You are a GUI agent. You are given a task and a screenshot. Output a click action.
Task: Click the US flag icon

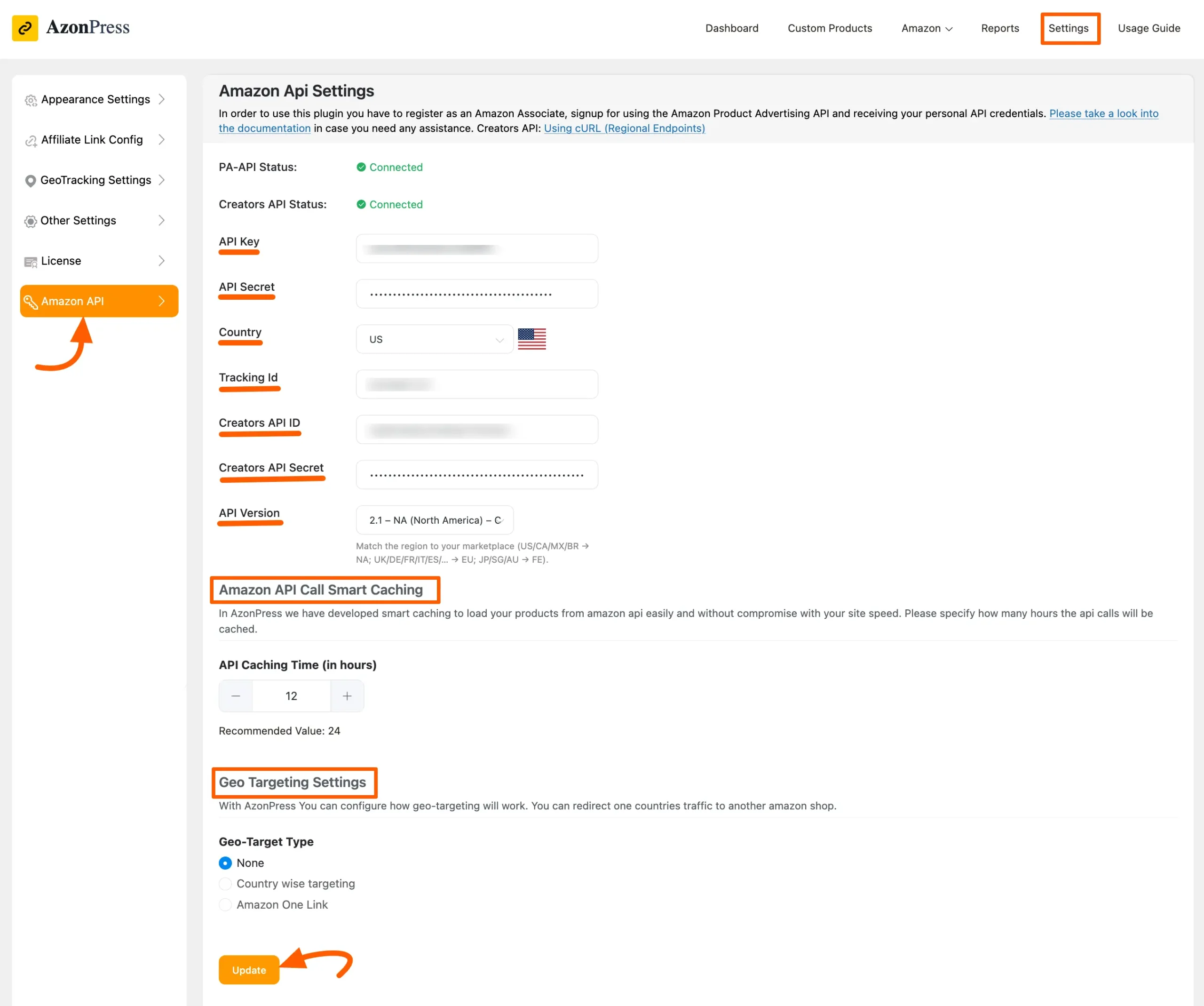pos(531,339)
